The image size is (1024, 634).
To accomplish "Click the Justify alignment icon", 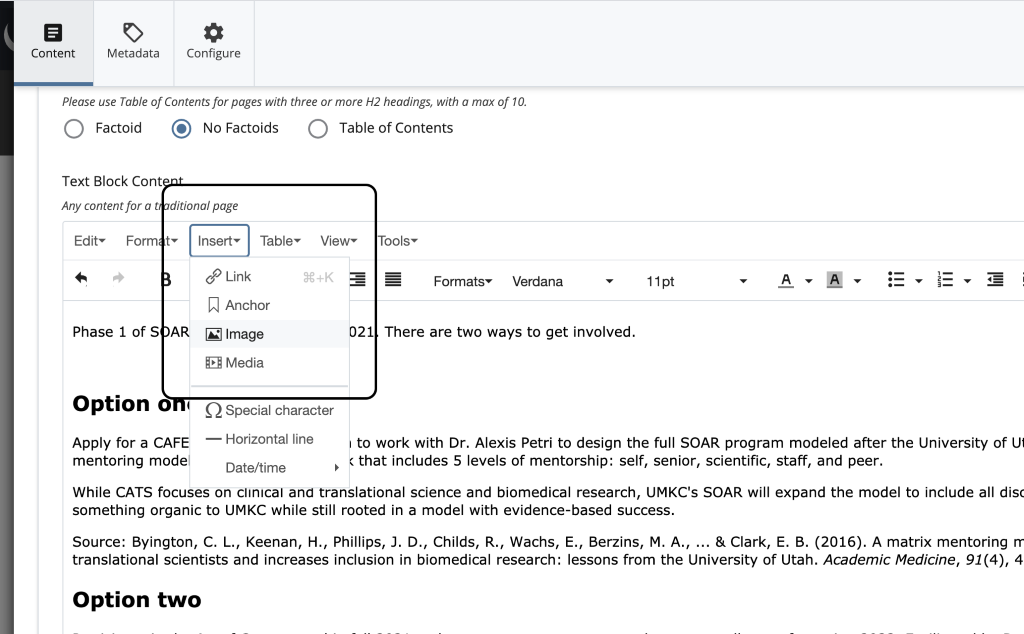I will click(x=393, y=280).
